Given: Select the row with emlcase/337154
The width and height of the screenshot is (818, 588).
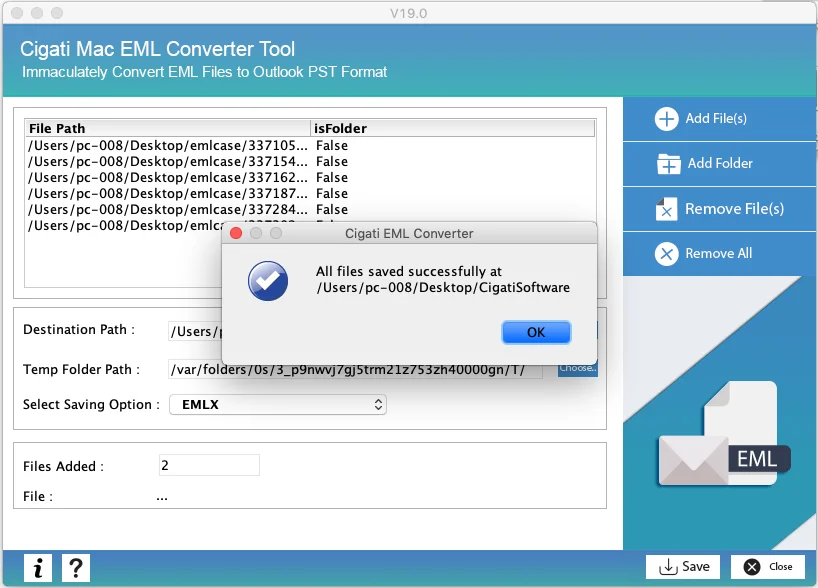Looking at the screenshot, I should click(x=310, y=161).
